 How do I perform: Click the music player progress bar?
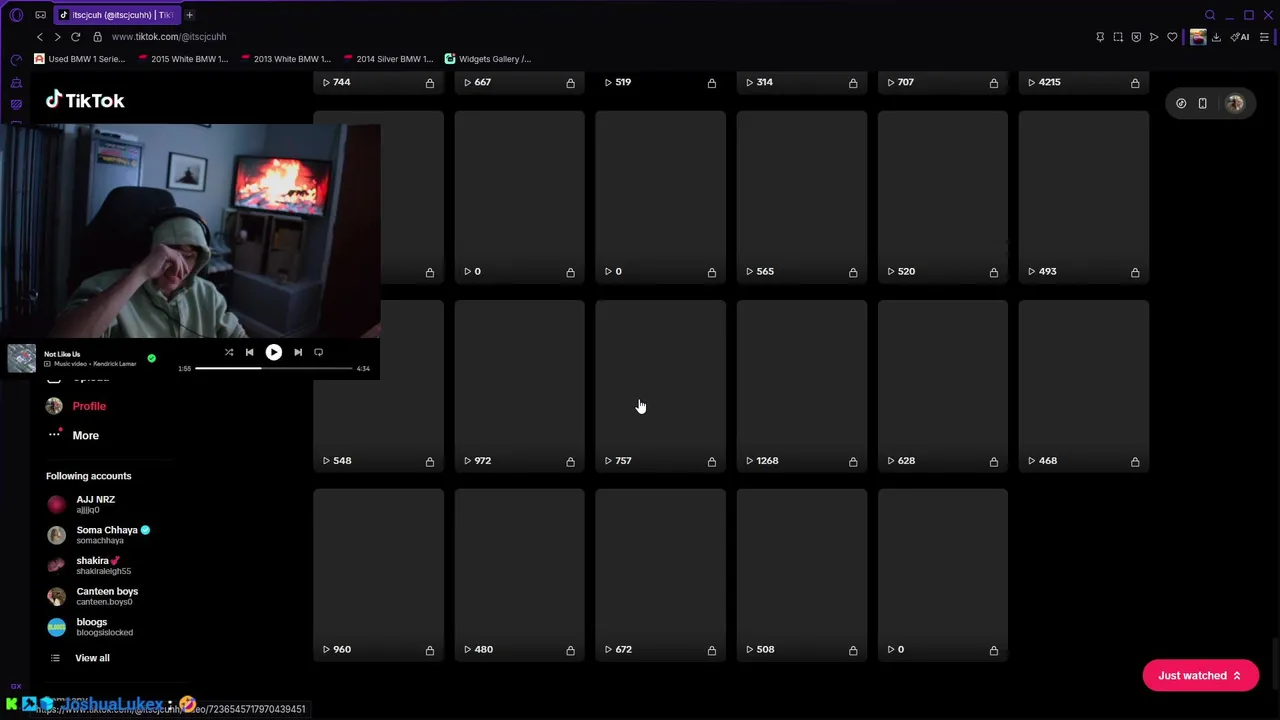tap(274, 368)
